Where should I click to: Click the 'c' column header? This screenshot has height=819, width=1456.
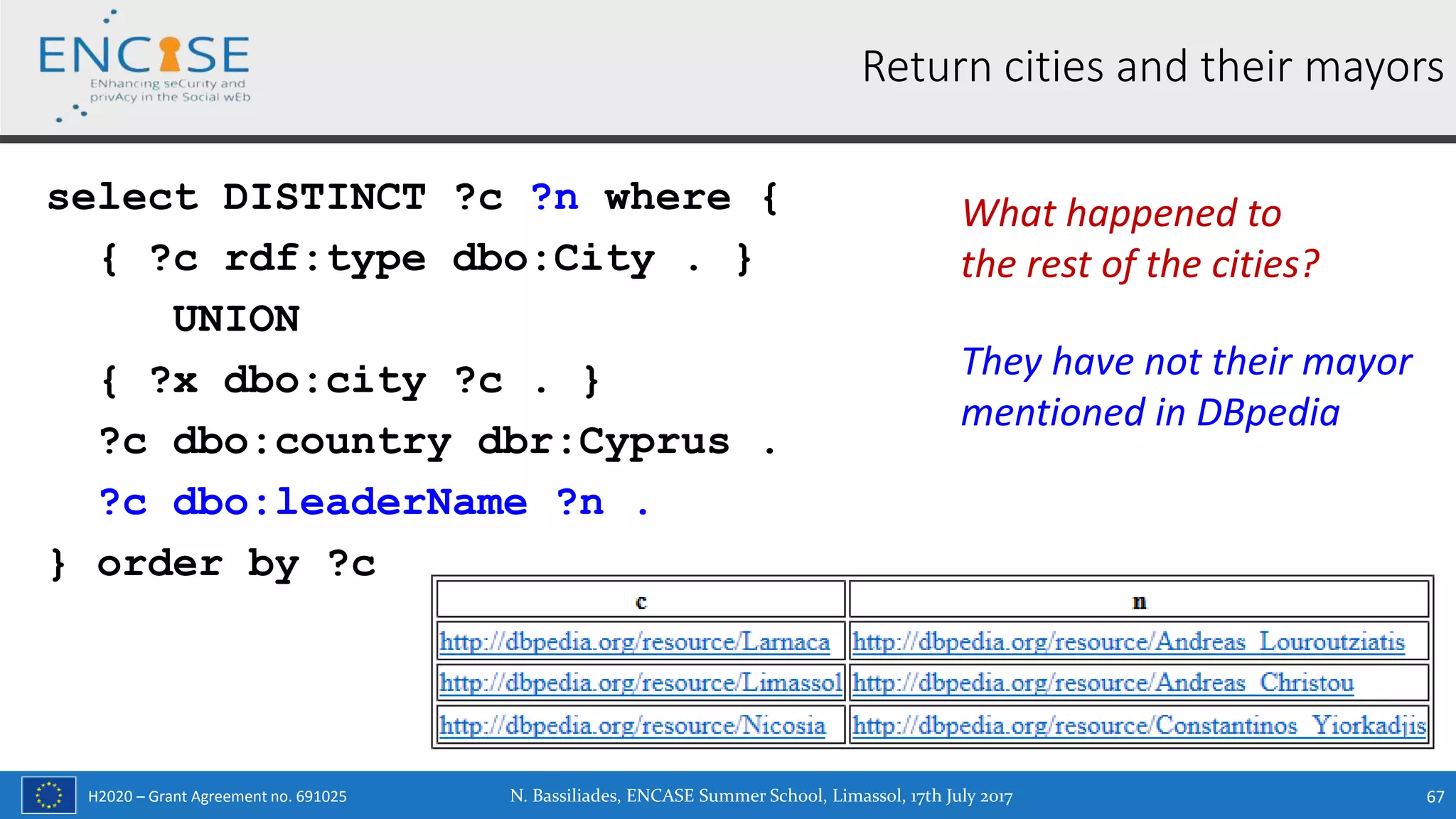pos(641,601)
